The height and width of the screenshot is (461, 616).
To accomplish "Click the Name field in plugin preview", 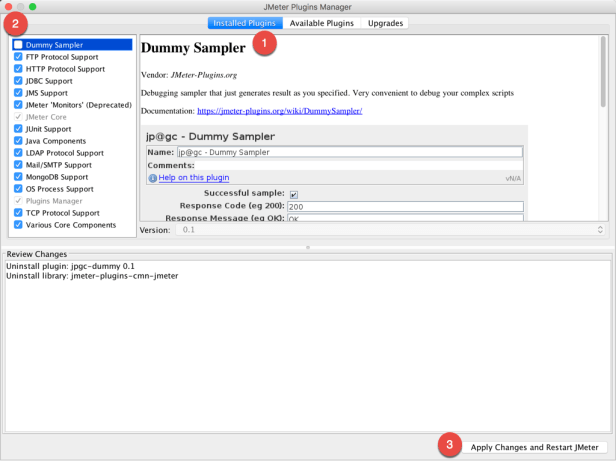I will (350, 152).
